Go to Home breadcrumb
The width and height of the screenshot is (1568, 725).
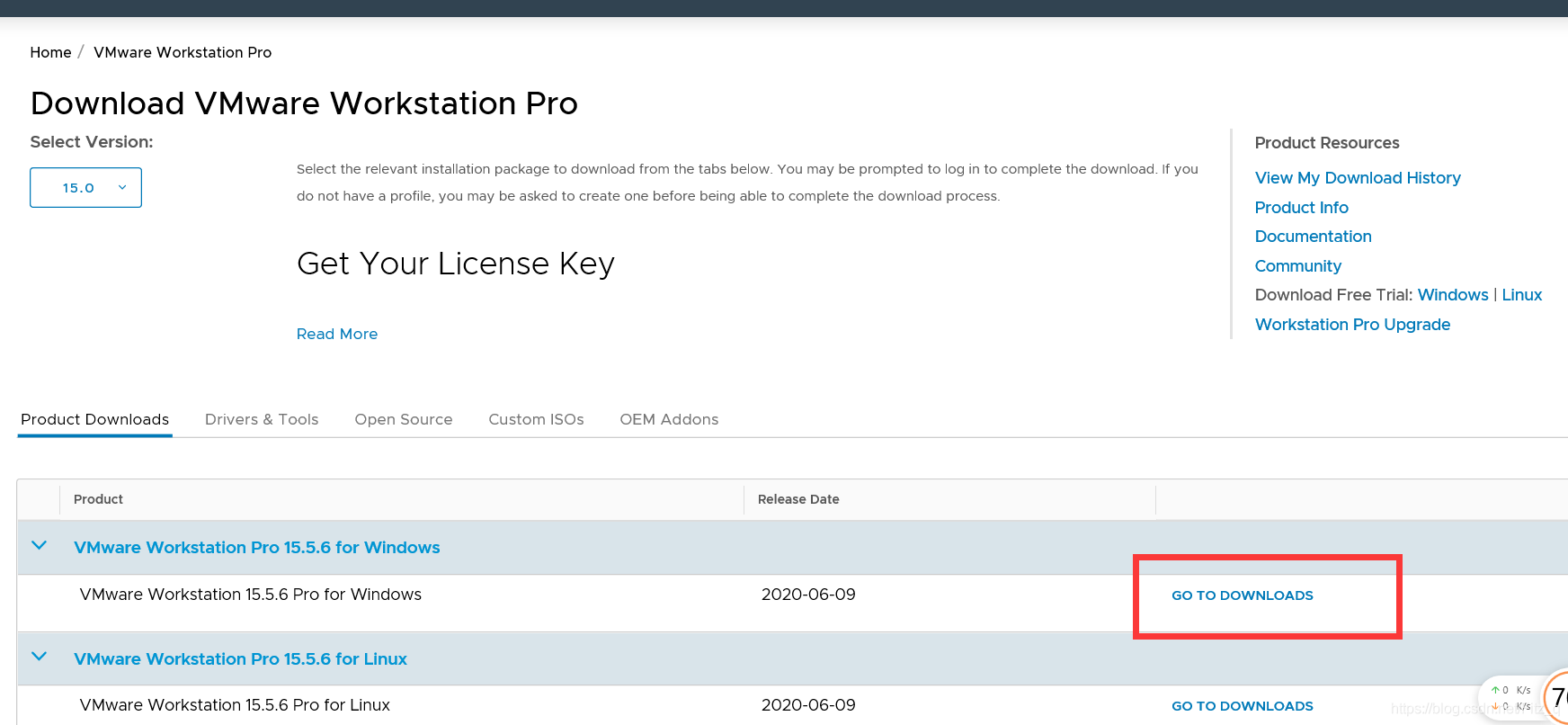point(50,52)
